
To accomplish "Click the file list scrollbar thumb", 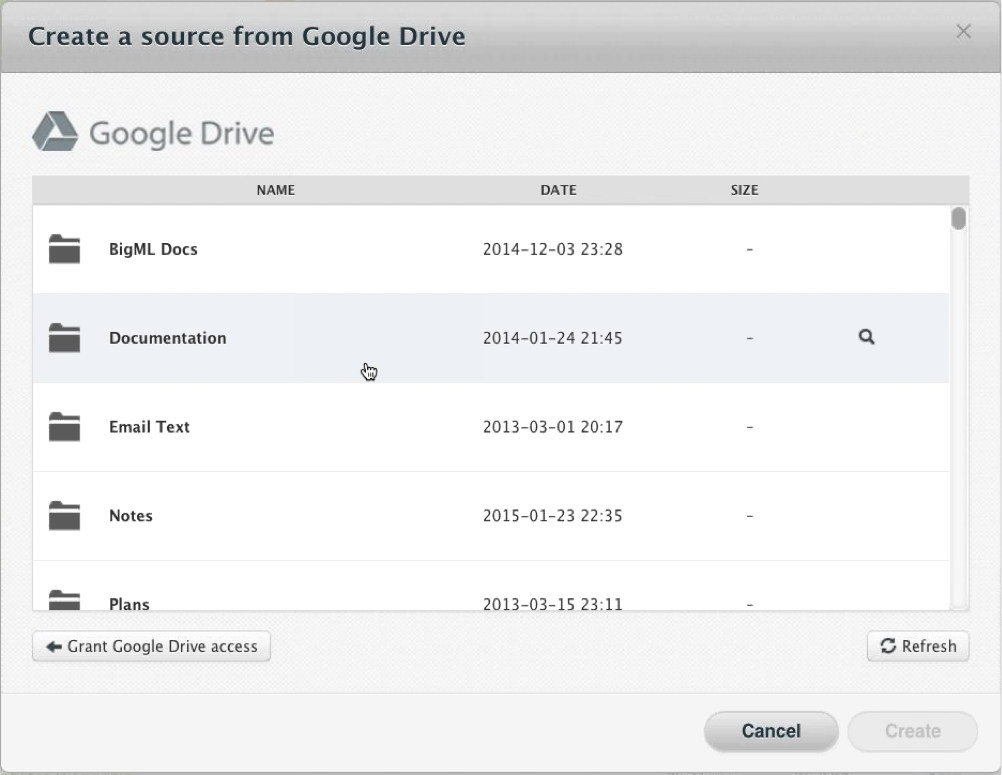I will [958, 219].
